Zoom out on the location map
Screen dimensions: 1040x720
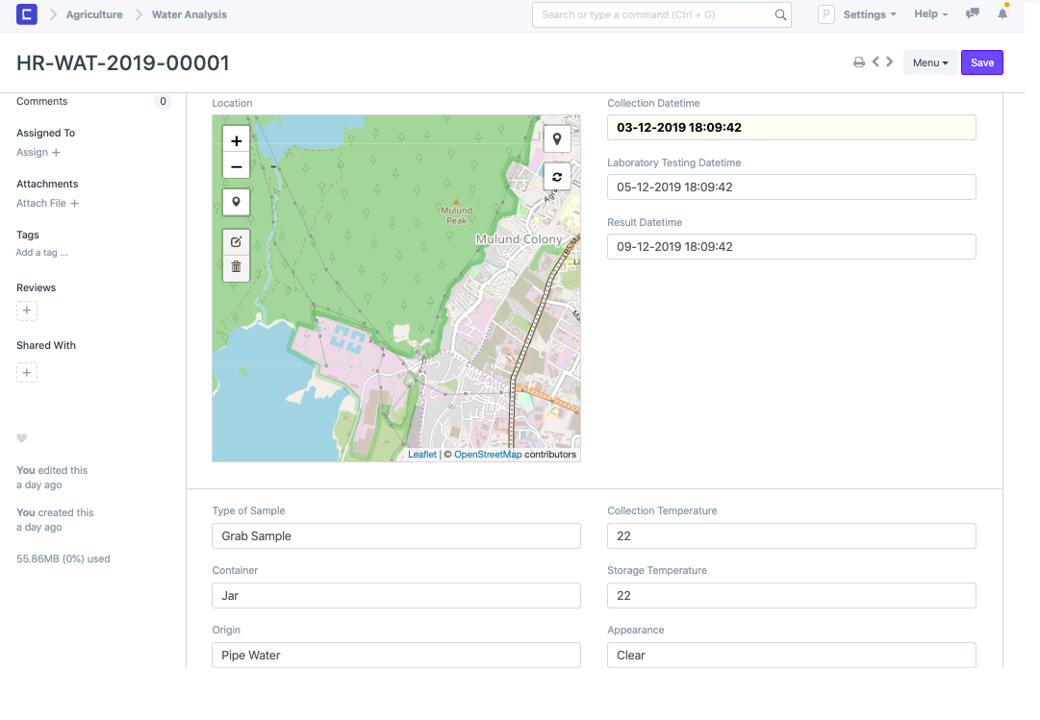coord(236,166)
